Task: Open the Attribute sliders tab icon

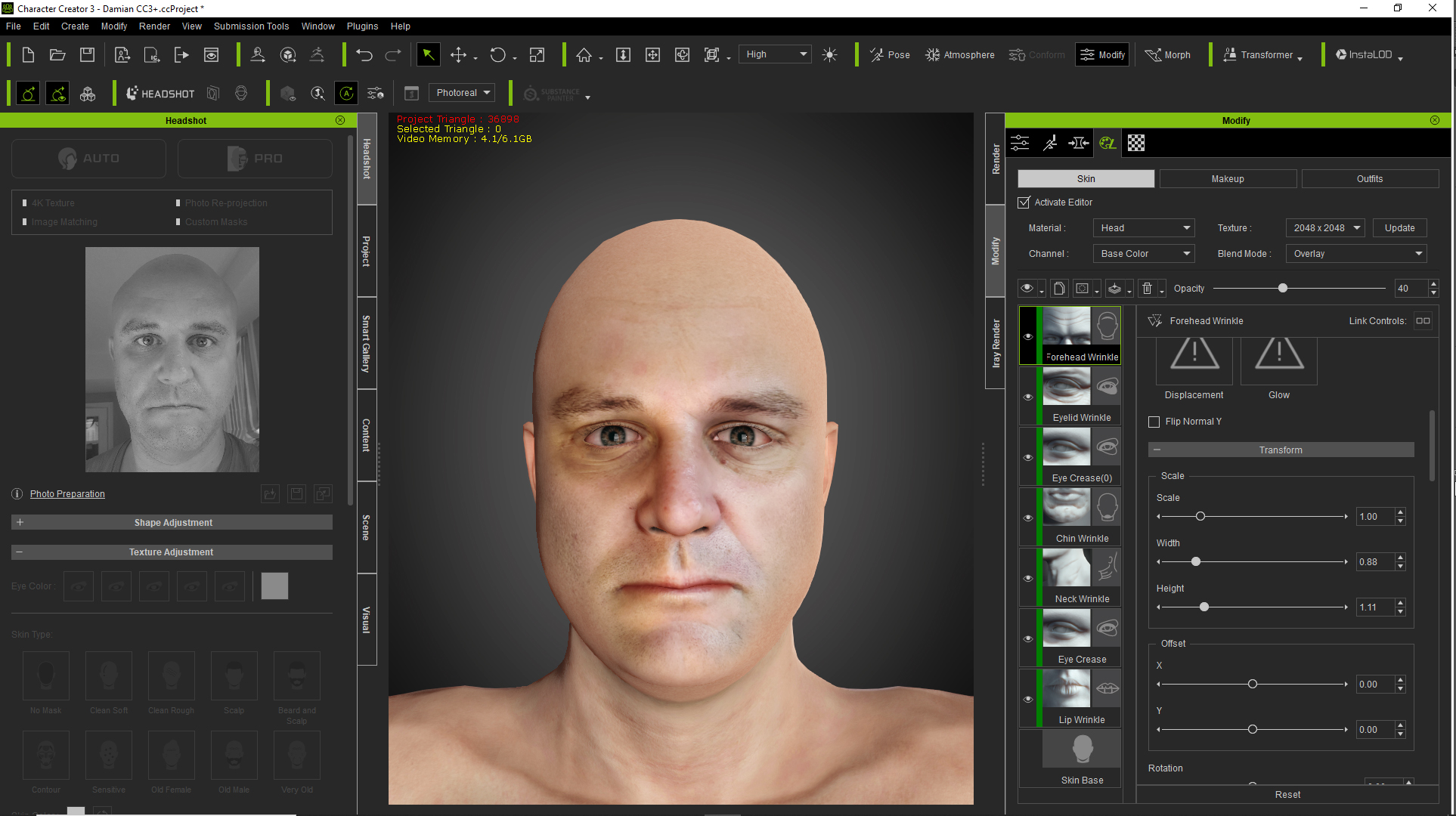Action: [x=1020, y=143]
